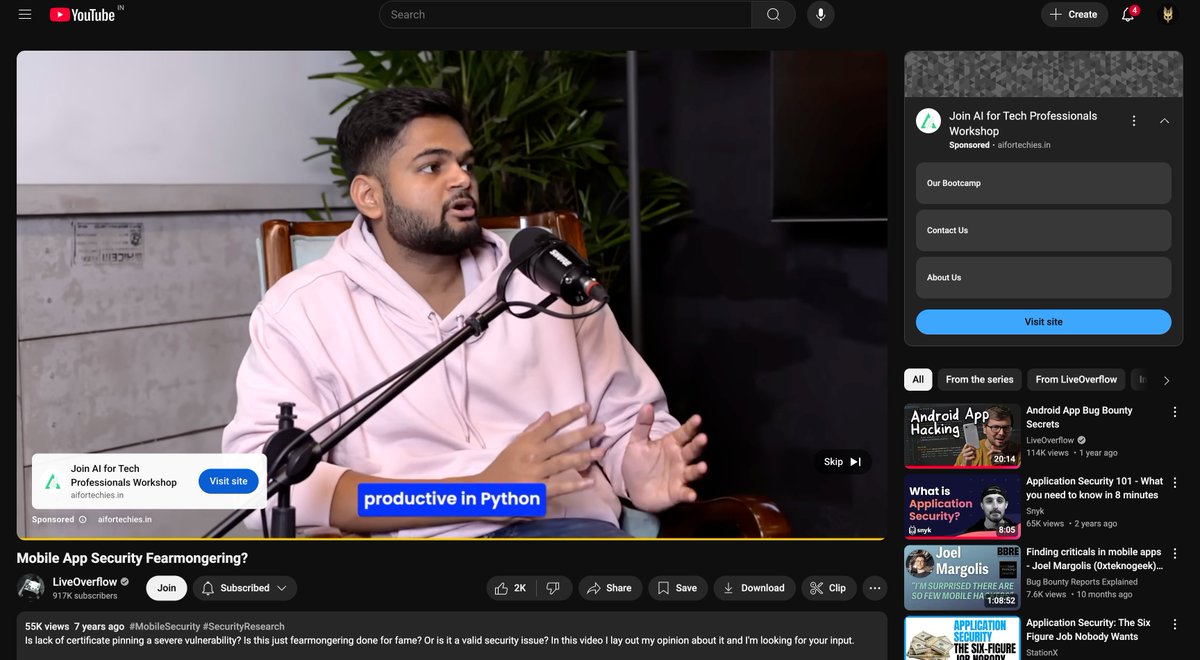Open the Share dialog

610,588
